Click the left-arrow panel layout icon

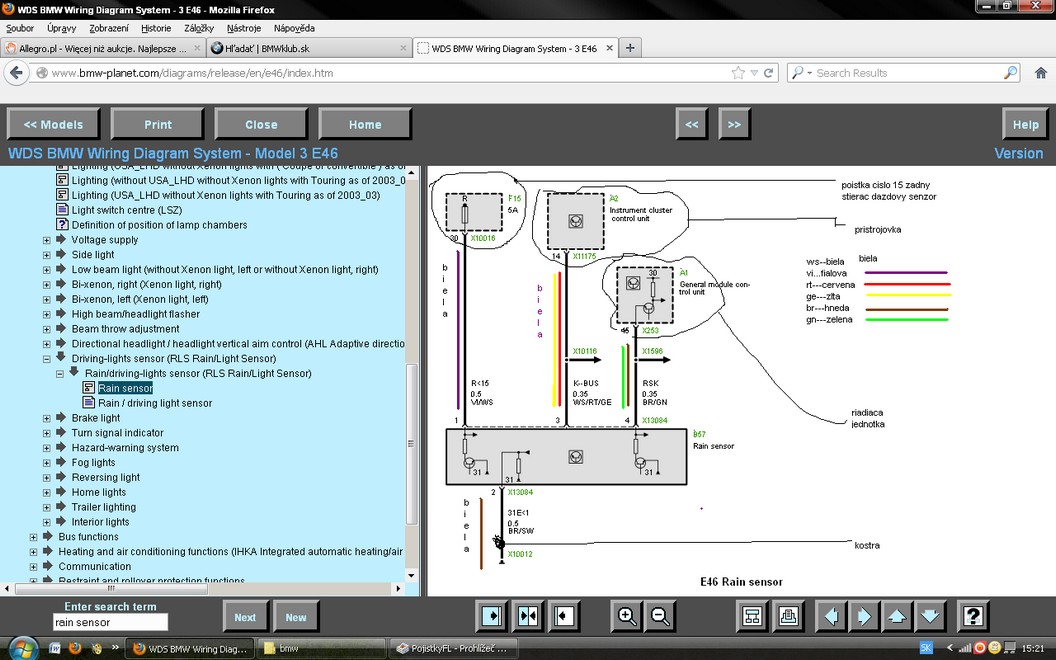(564, 616)
